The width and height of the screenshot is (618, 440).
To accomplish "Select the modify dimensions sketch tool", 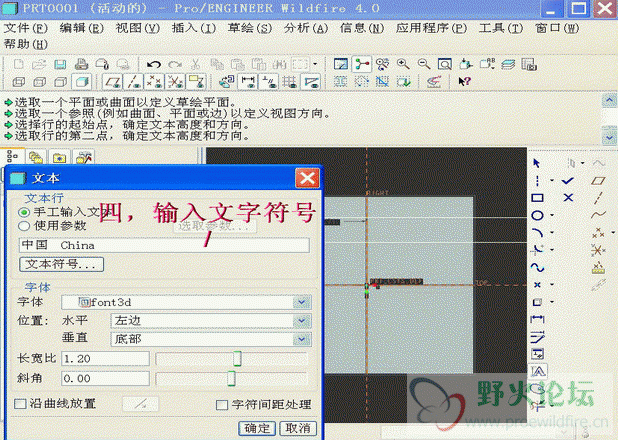I will [x=537, y=337].
